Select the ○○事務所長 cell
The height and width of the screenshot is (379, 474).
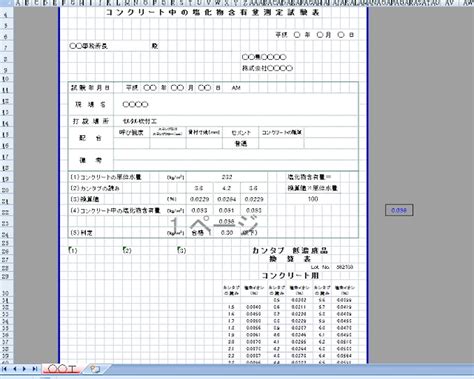[88, 46]
